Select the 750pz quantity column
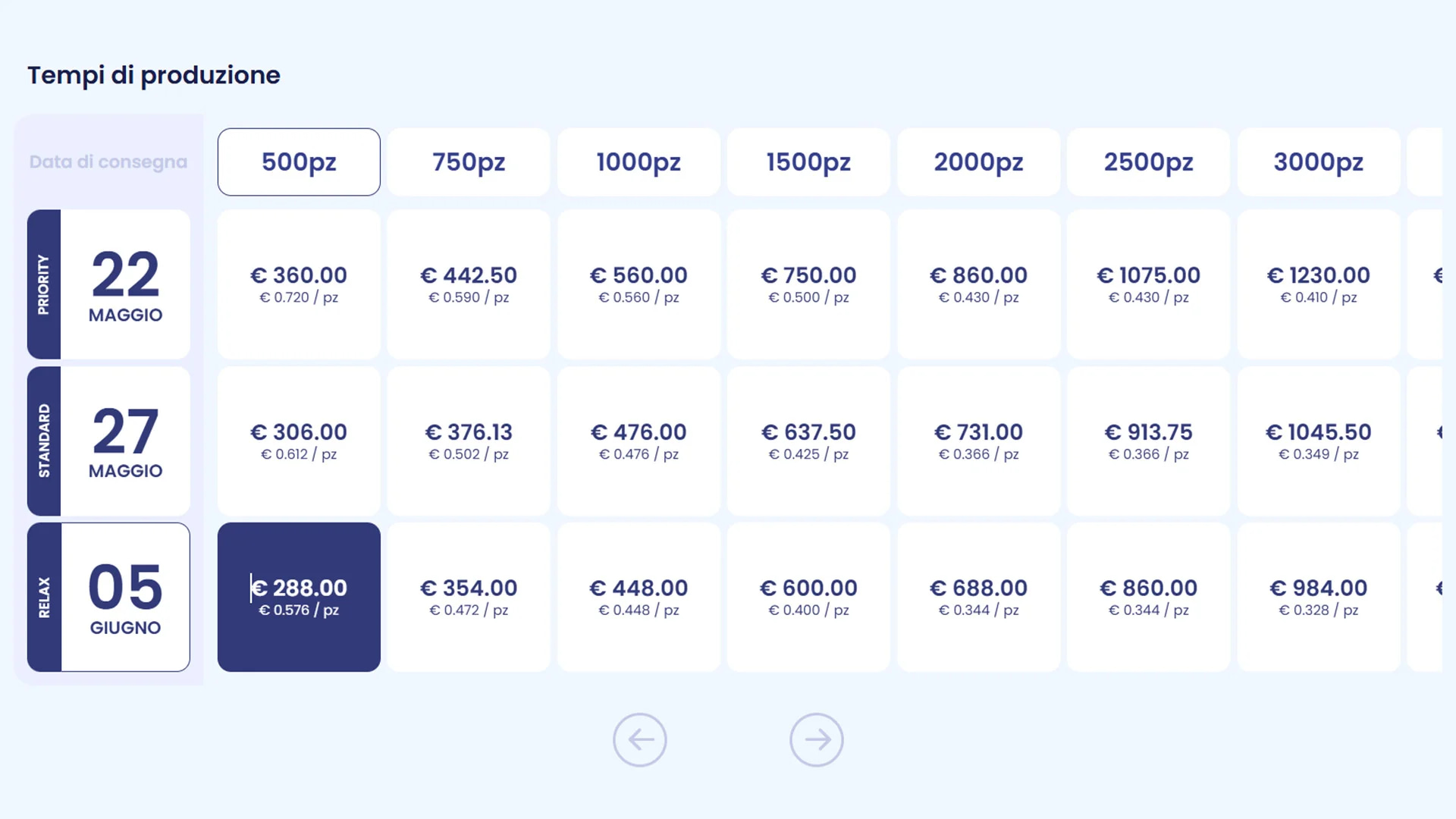1456x819 pixels. (x=469, y=162)
